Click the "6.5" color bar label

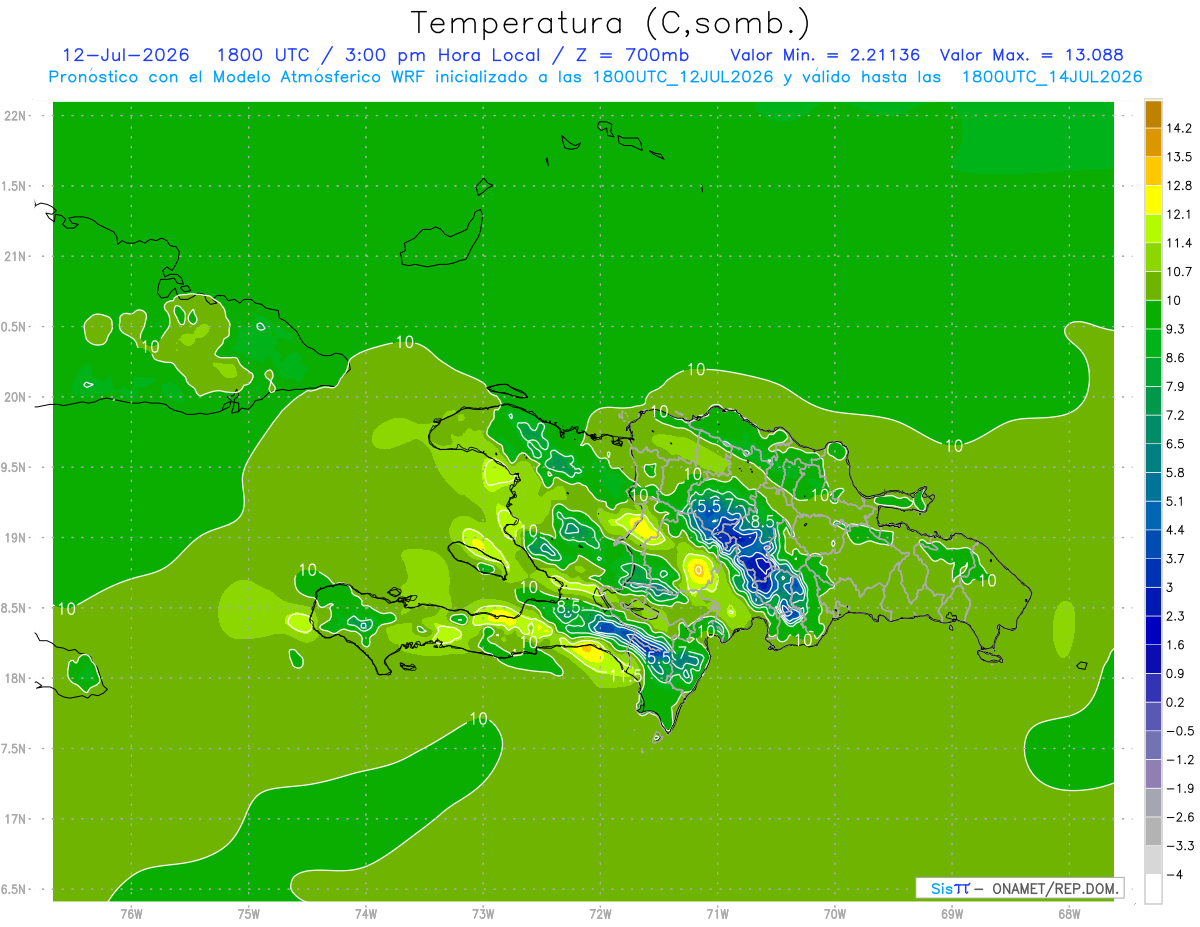pos(1175,444)
